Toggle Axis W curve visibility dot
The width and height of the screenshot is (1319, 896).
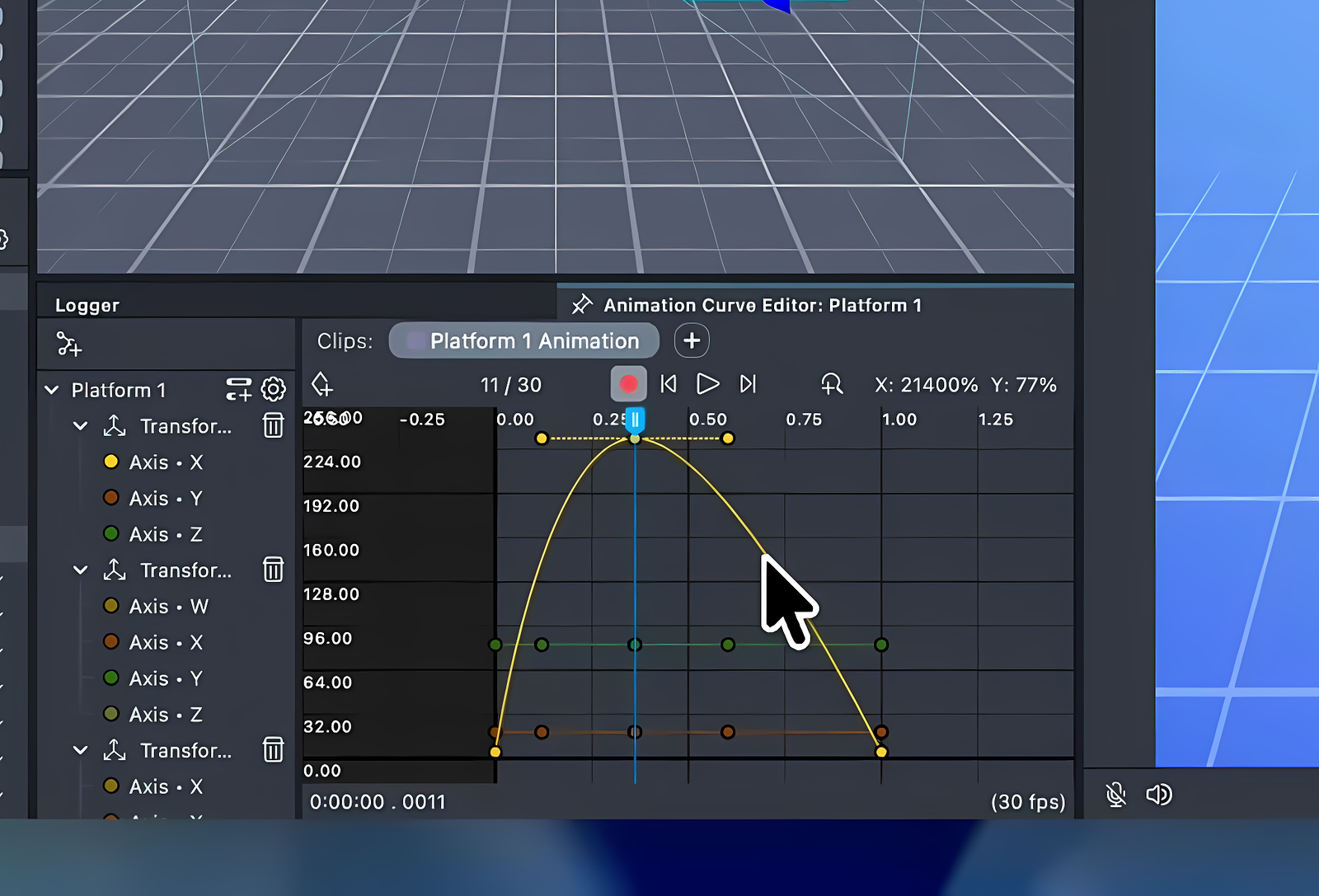111,606
